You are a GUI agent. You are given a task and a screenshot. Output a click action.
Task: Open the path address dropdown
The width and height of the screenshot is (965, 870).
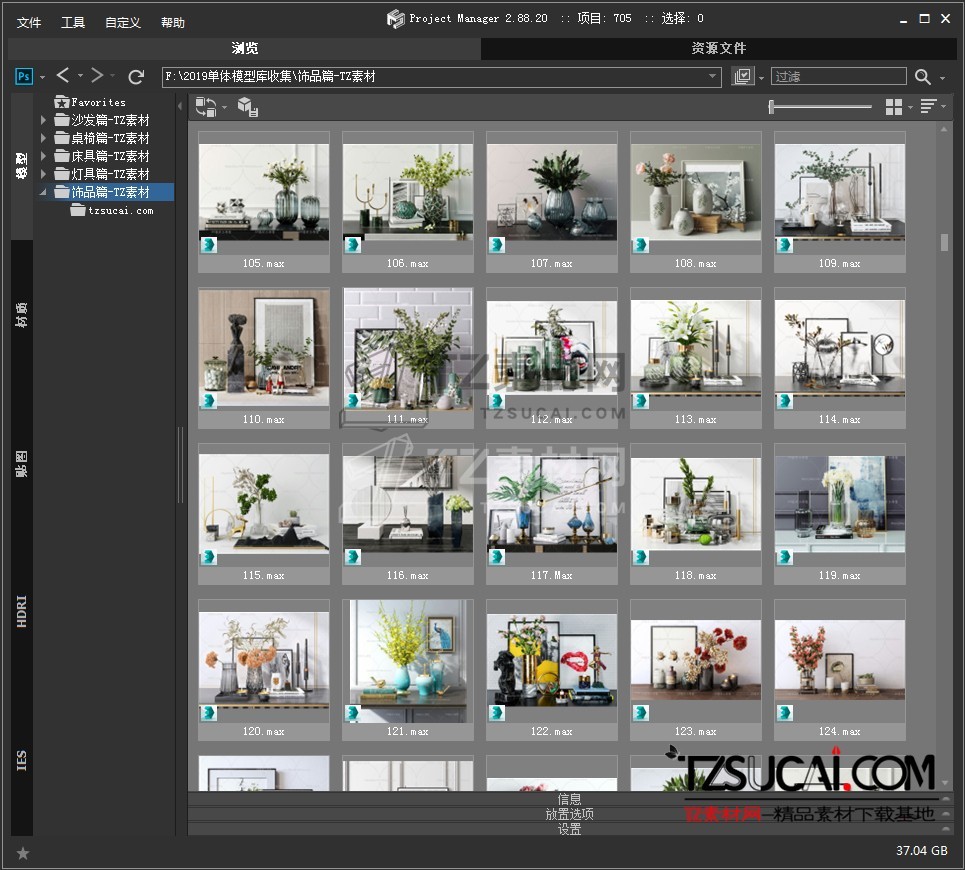tap(713, 77)
